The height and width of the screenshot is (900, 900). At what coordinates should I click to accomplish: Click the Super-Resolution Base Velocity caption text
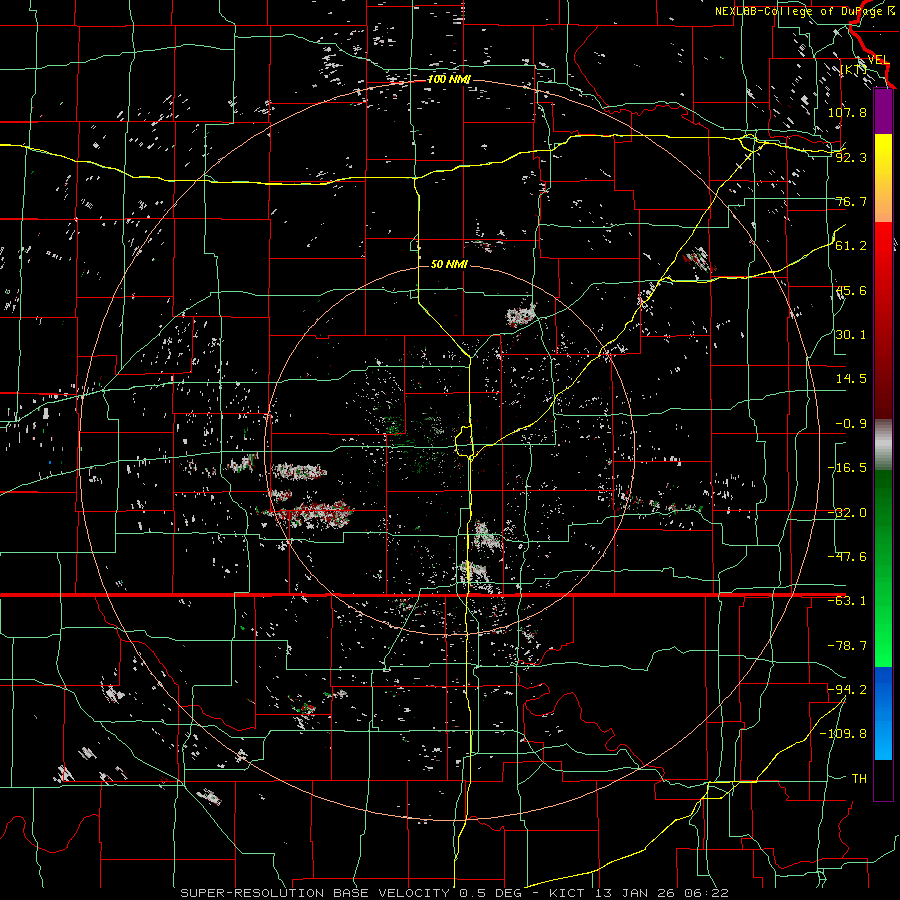tap(454, 893)
